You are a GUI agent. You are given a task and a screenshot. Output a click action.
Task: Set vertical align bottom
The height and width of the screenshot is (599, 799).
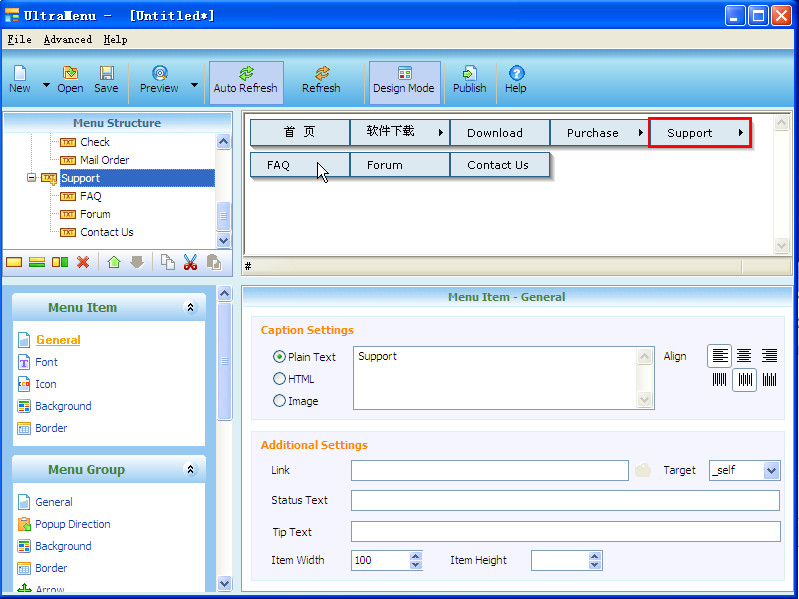(x=769, y=379)
